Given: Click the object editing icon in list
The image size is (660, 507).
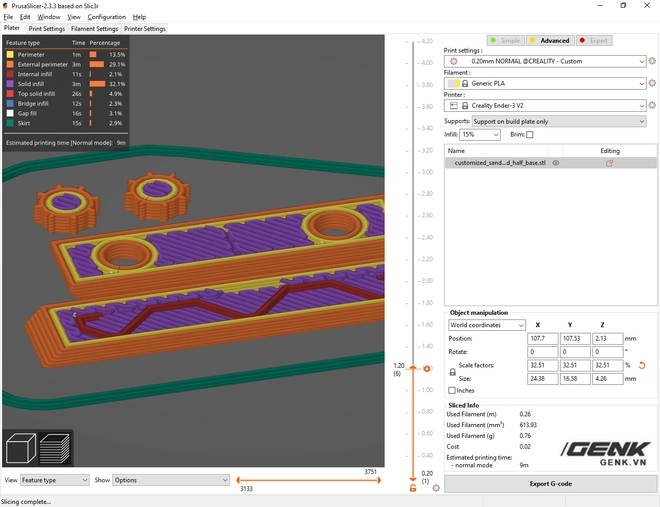Looking at the screenshot, I should click(608, 162).
